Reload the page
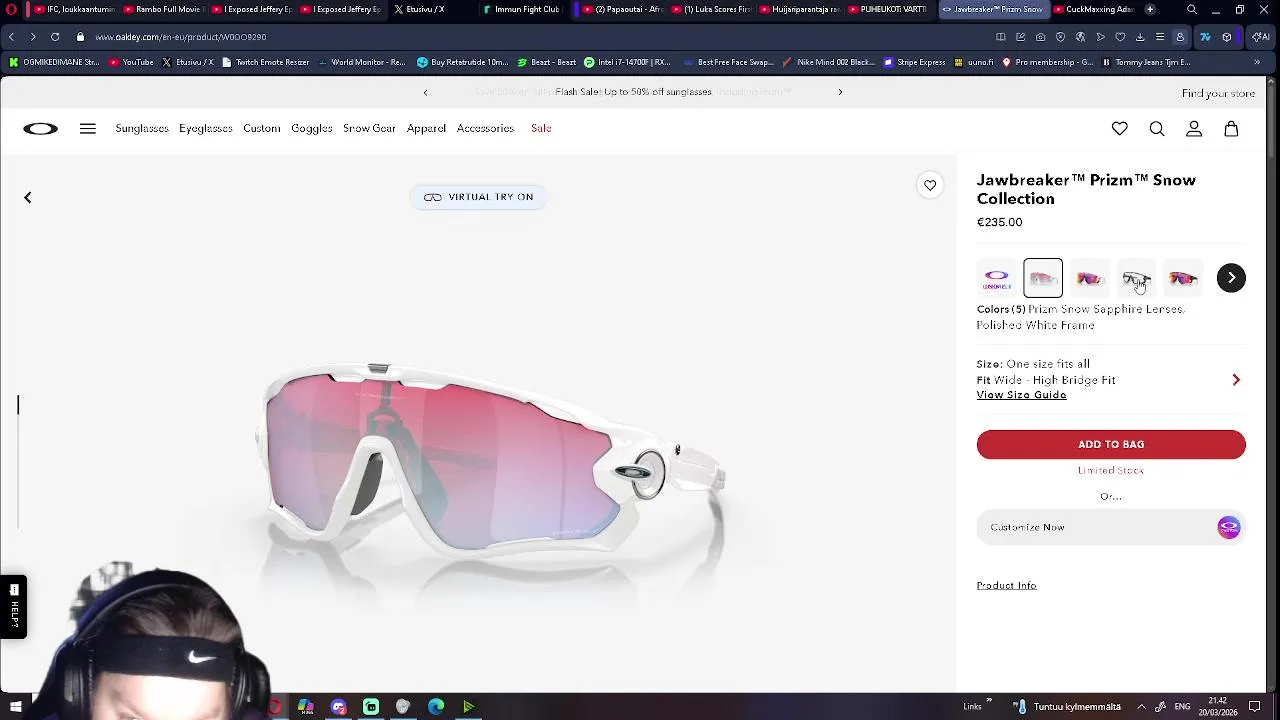The height and width of the screenshot is (720, 1280). [55, 37]
